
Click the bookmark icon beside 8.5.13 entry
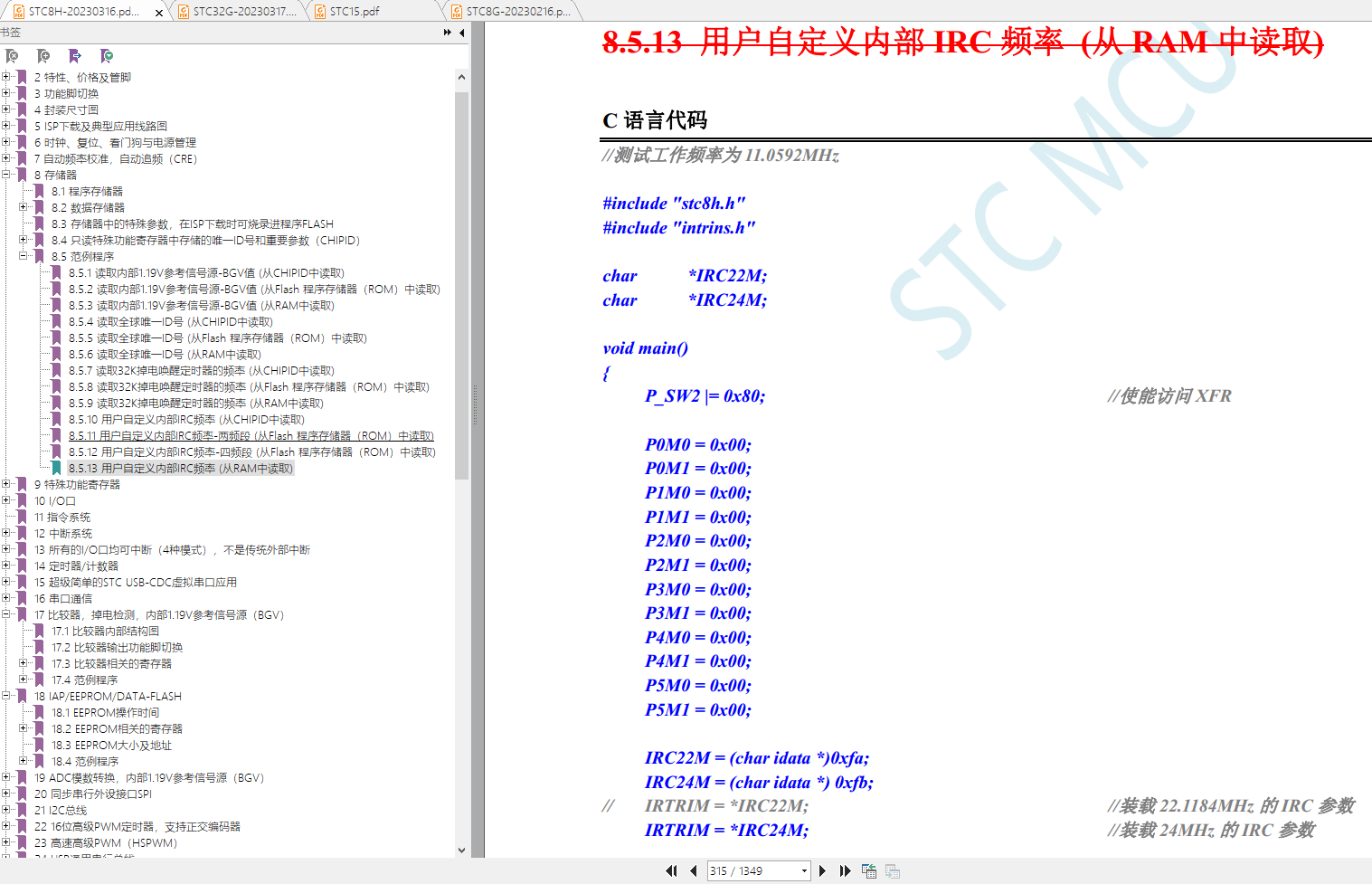[x=56, y=468]
